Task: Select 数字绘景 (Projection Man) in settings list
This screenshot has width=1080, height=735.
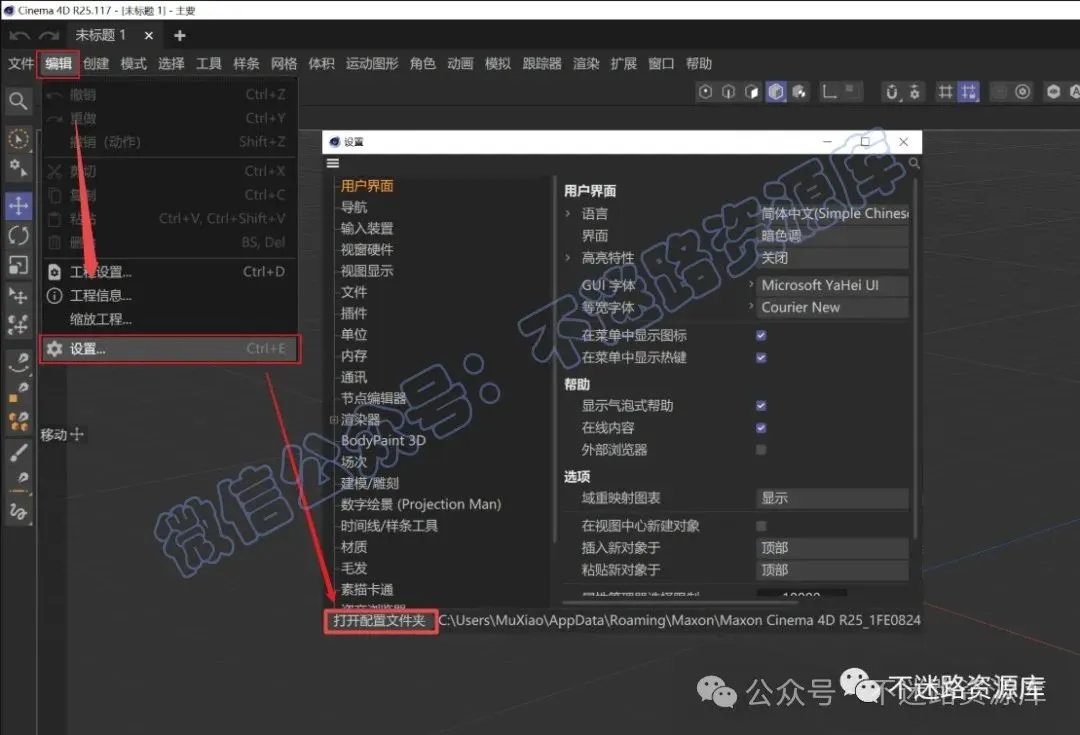Action: point(421,504)
